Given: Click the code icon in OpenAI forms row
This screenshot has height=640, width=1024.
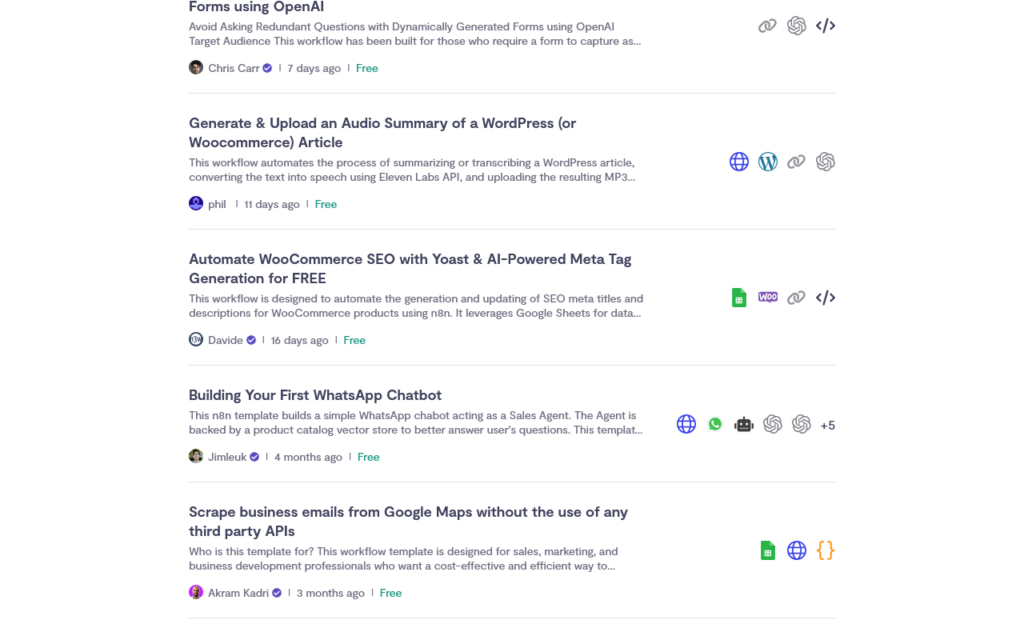Looking at the screenshot, I should 825,25.
